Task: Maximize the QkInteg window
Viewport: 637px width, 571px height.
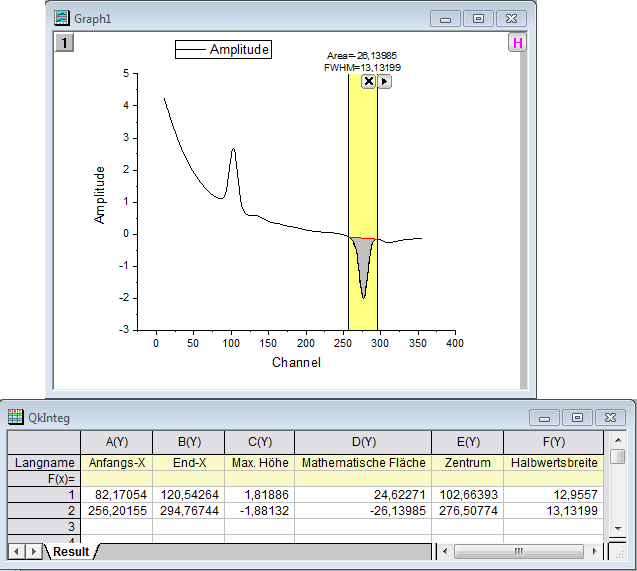Action: point(577,418)
